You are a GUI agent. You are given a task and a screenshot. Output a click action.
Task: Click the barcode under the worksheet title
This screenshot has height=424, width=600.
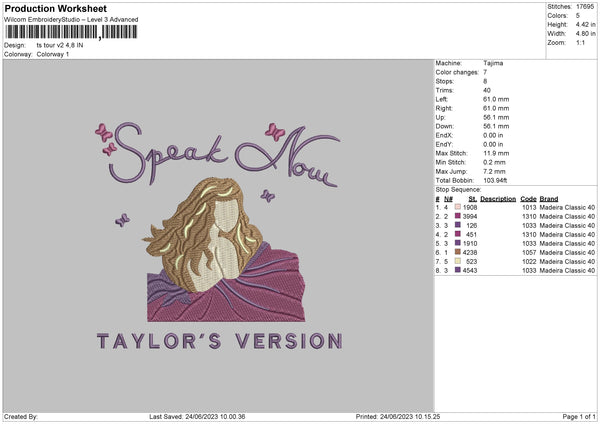tap(71, 32)
